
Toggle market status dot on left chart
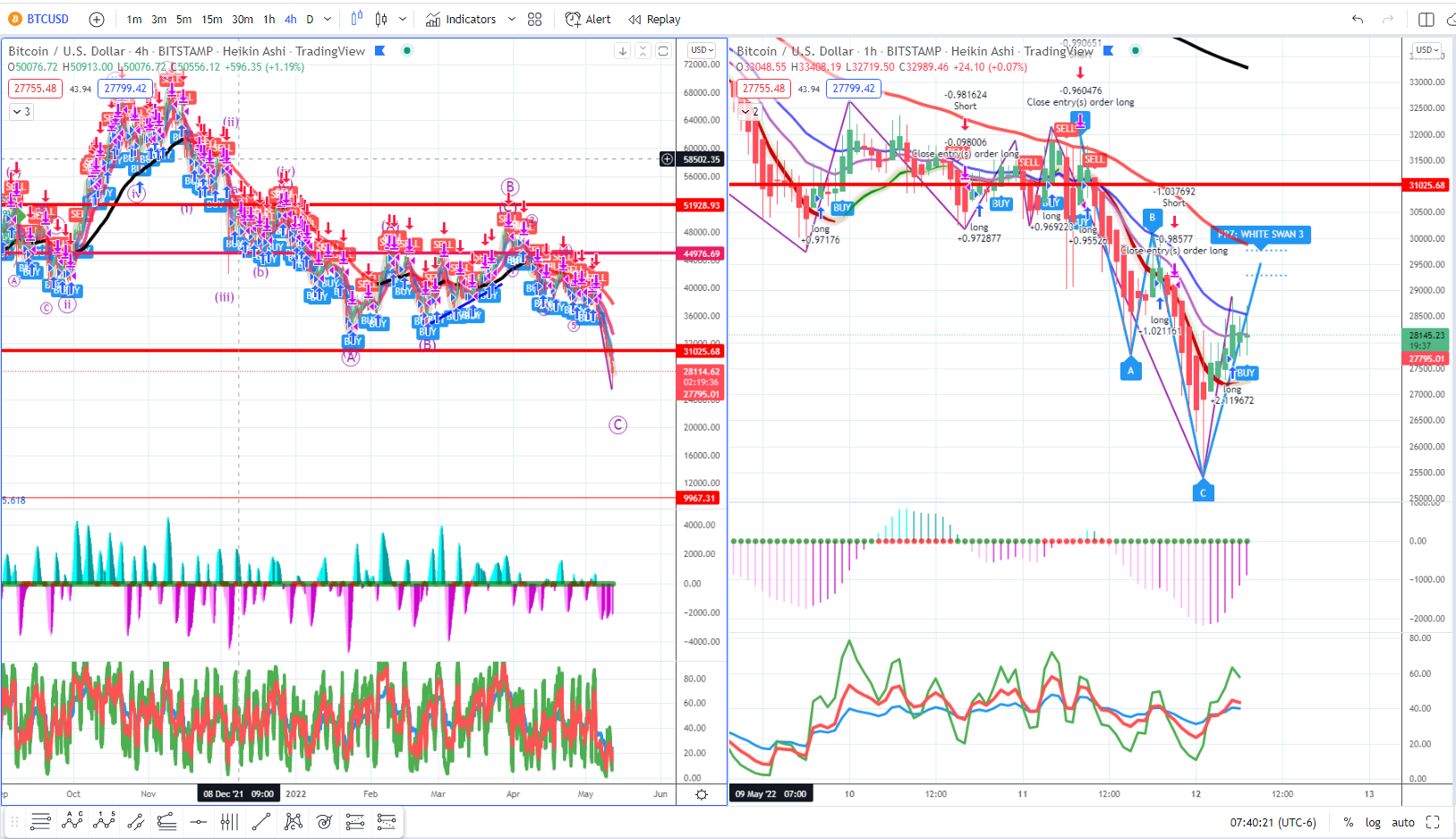pyautogui.click(x=407, y=51)
